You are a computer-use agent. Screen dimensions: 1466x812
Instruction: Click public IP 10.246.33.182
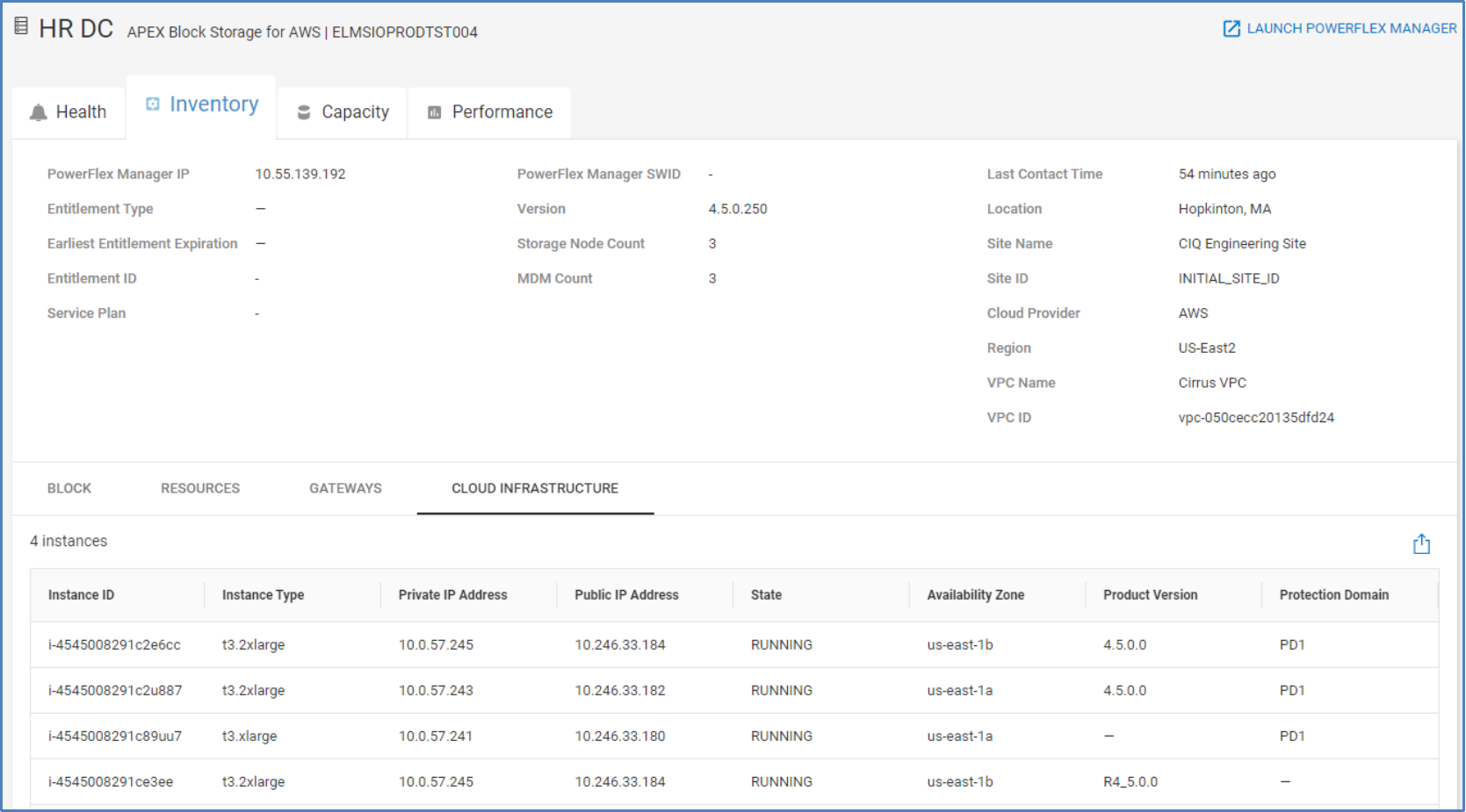(620, 691)
